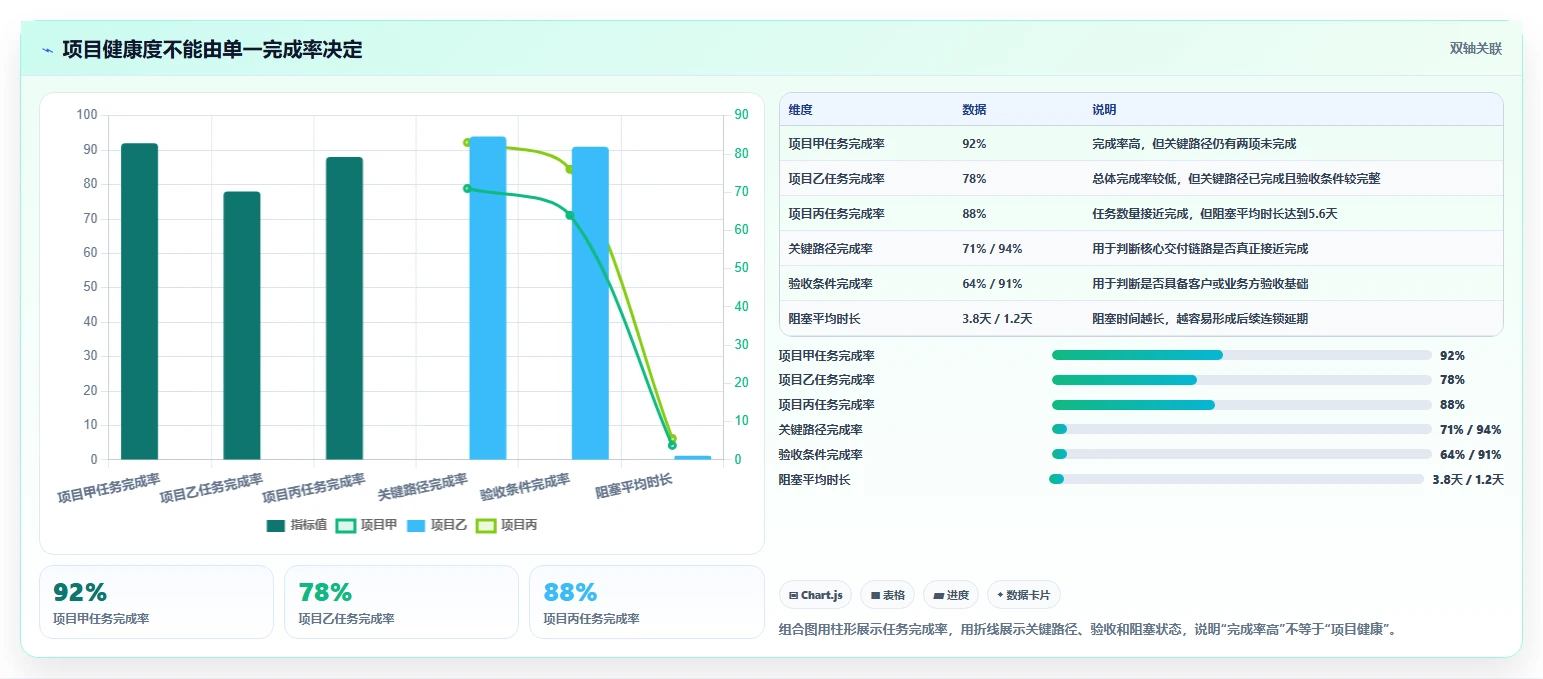Open the 88% 项目丙 KPI card
Image resolution: width=1543 pixels, height=679 pixels.
(646, 602)
